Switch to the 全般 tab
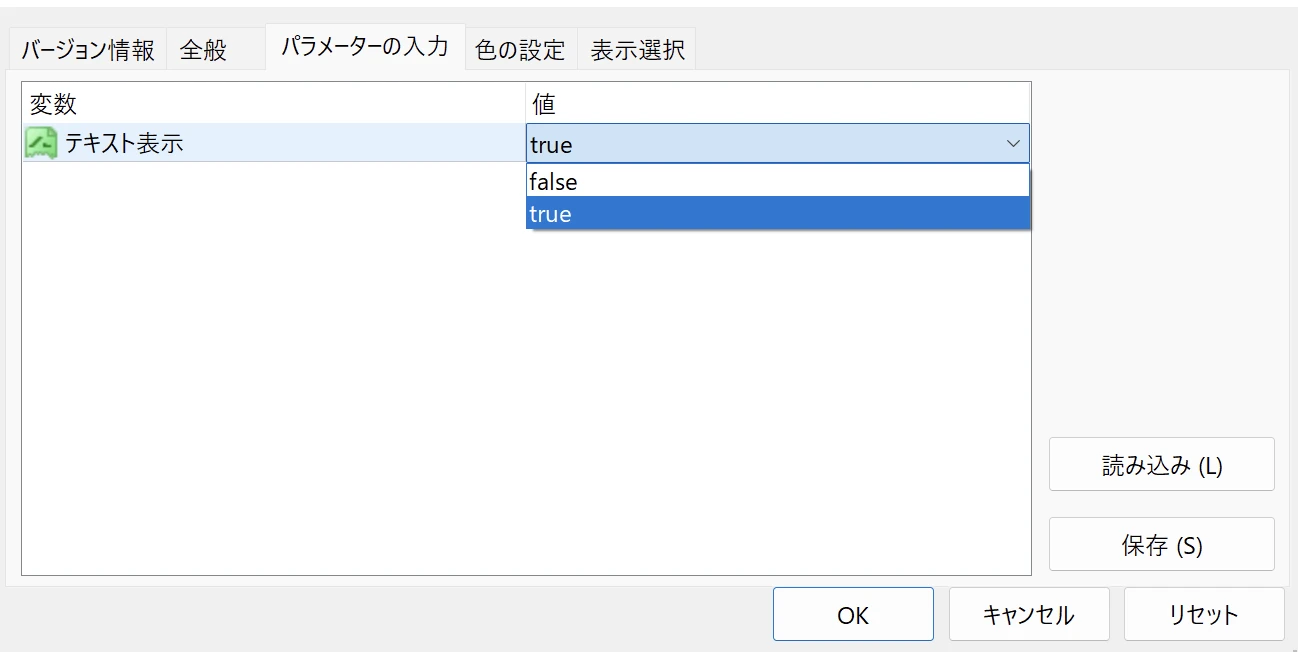Image resolution: width=1298 pixels, height=652 pixels. click(204, 47)
